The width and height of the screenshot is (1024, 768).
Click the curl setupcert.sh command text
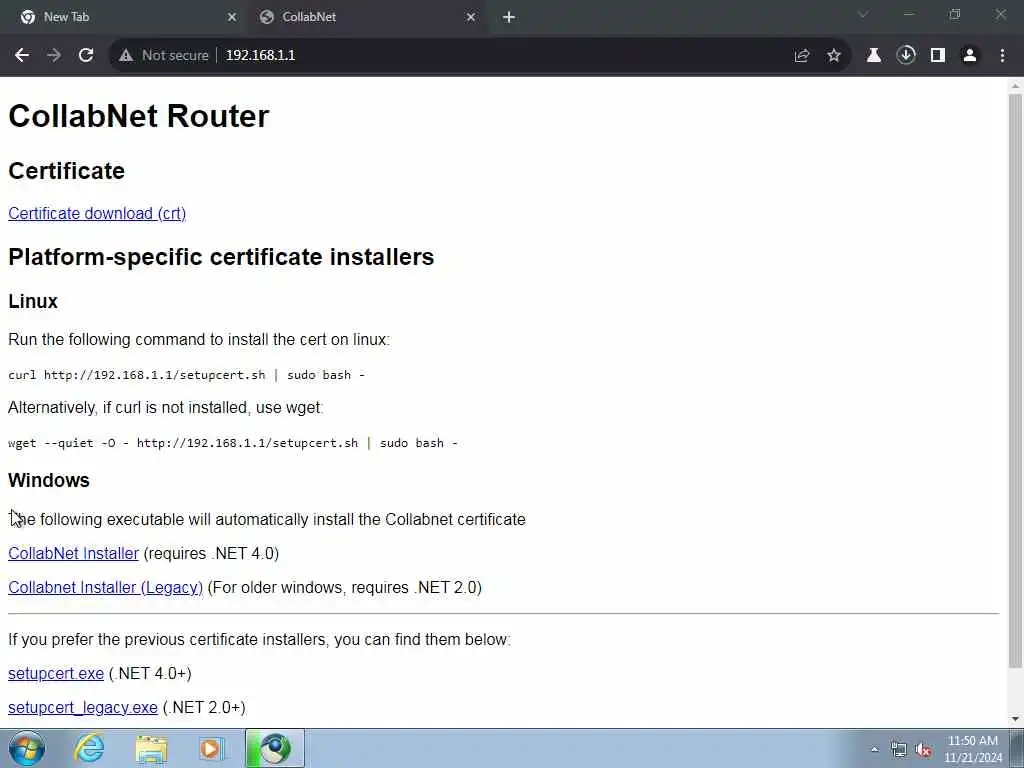186,375
